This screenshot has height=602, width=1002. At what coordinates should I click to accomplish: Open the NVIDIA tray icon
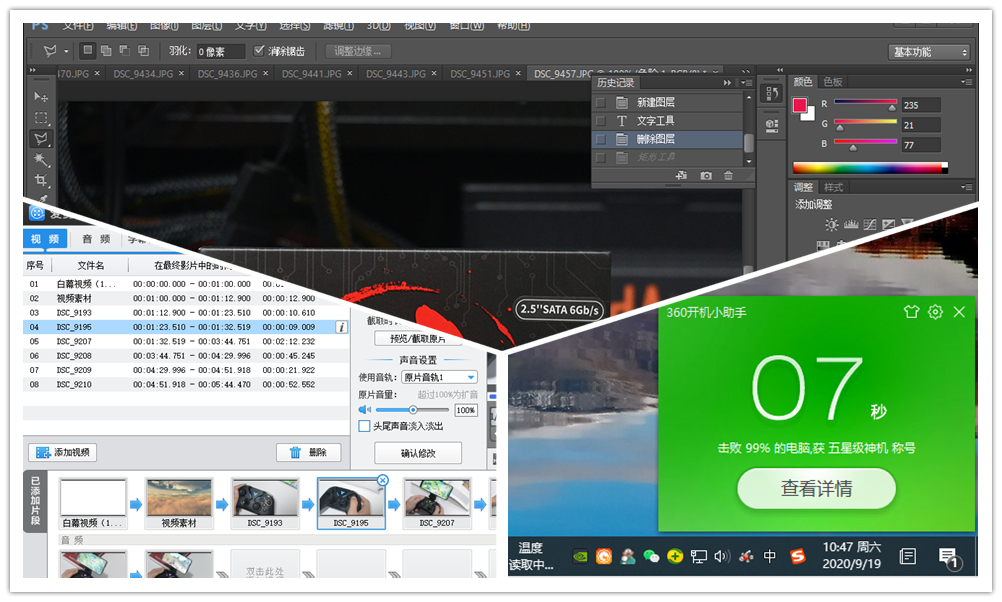point(580,556)
